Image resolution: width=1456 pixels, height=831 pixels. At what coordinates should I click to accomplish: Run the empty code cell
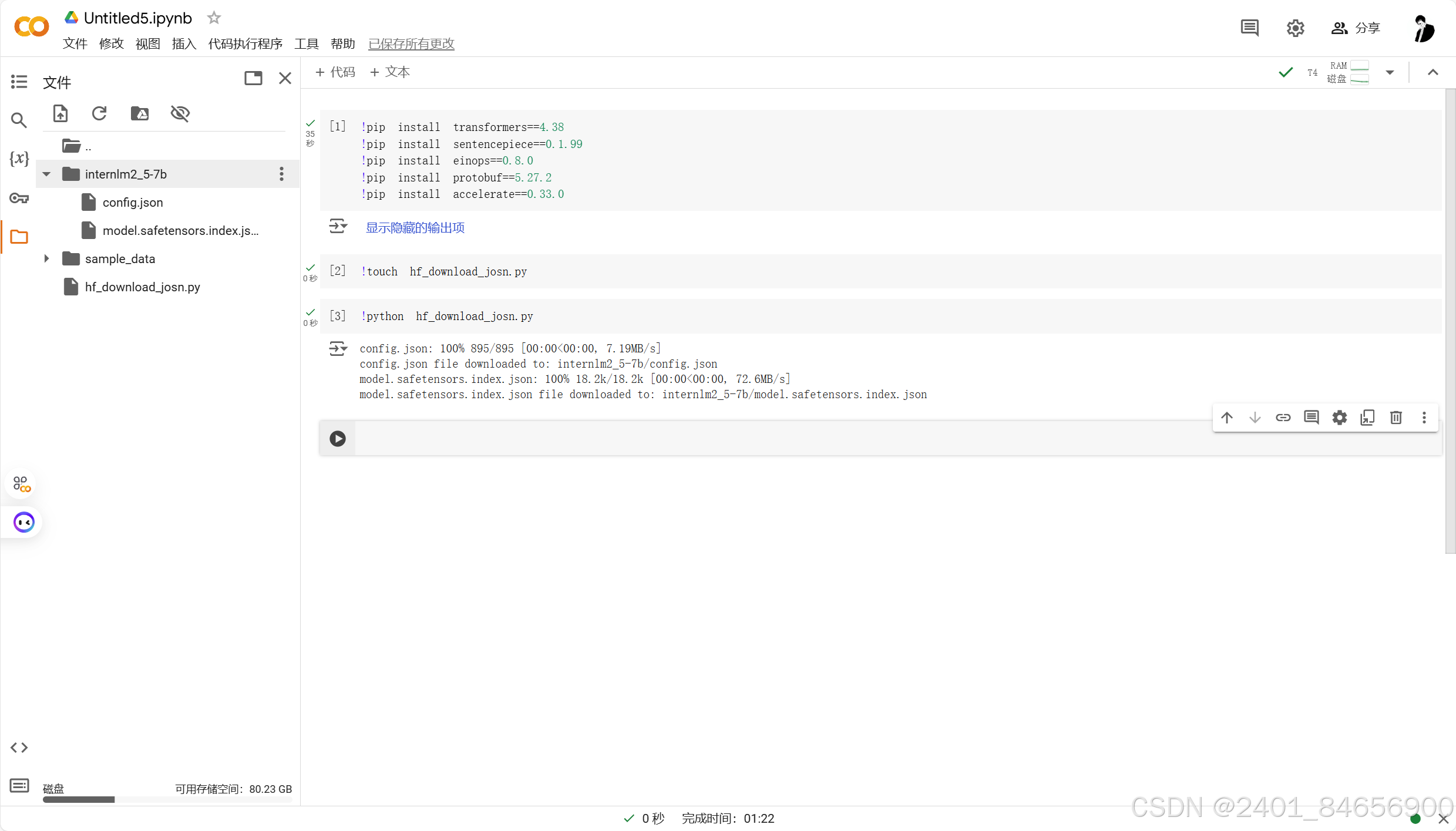pos(338,439)
